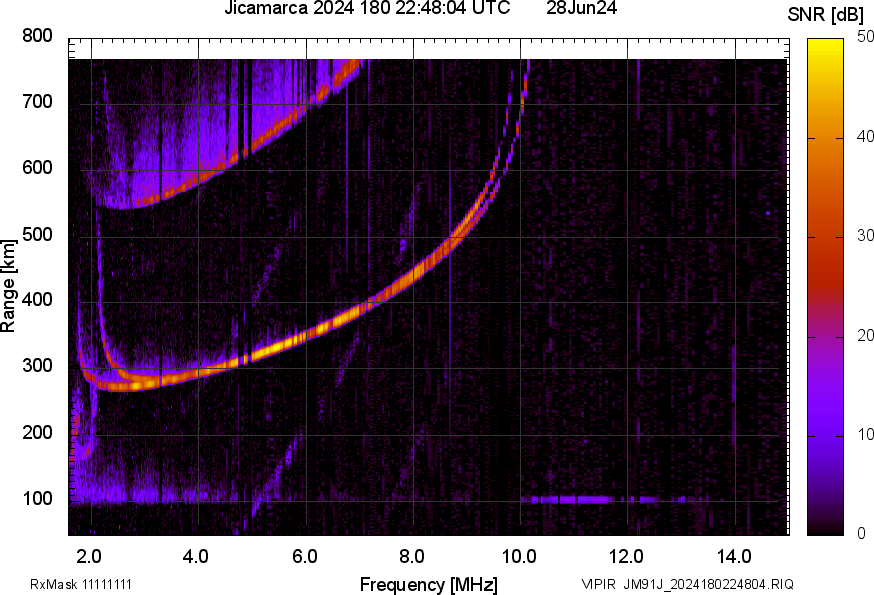Click the 'RxMask 11111111' footer text

coord(81,584)
